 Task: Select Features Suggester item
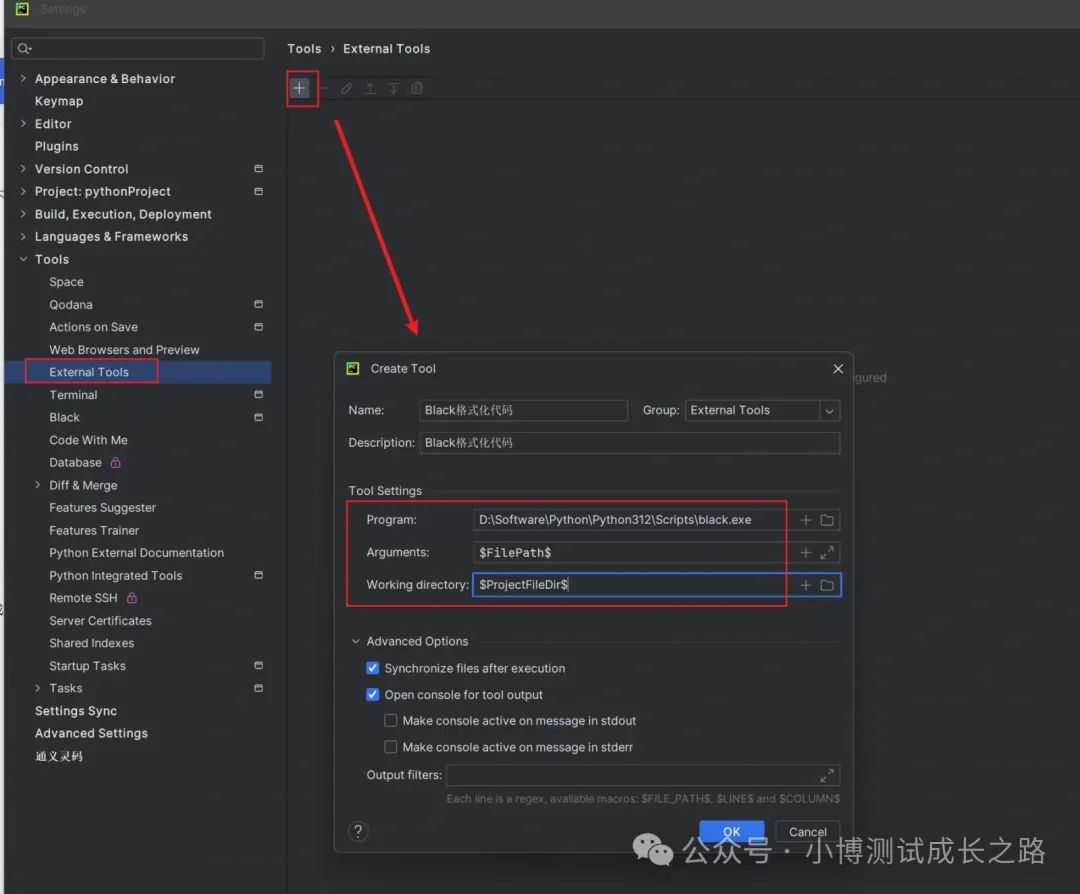(102, 508)
